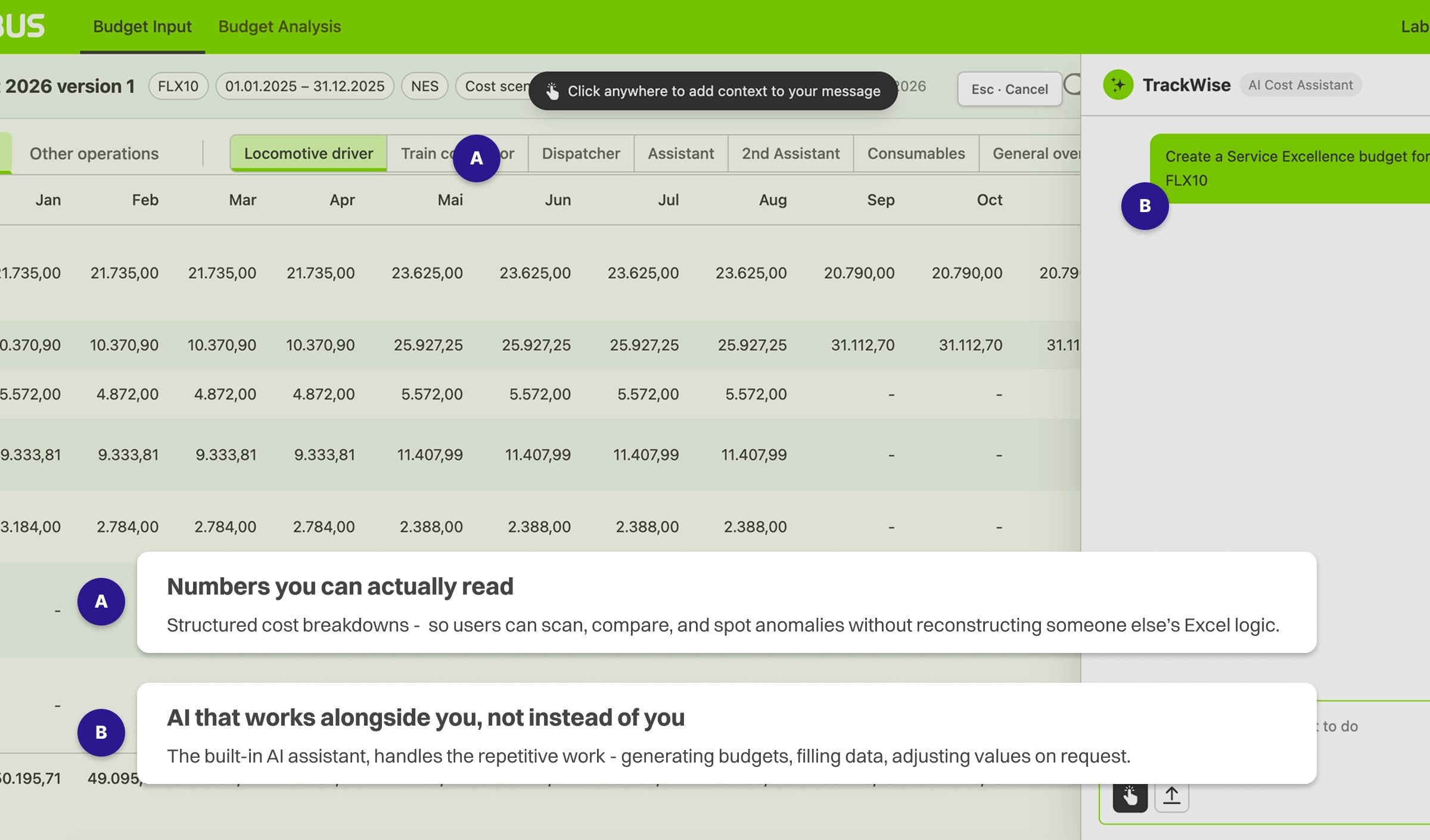Screen dimensions: 1430x840
Task: Click blue marker B near chat message
Action: coord(1145,206)
